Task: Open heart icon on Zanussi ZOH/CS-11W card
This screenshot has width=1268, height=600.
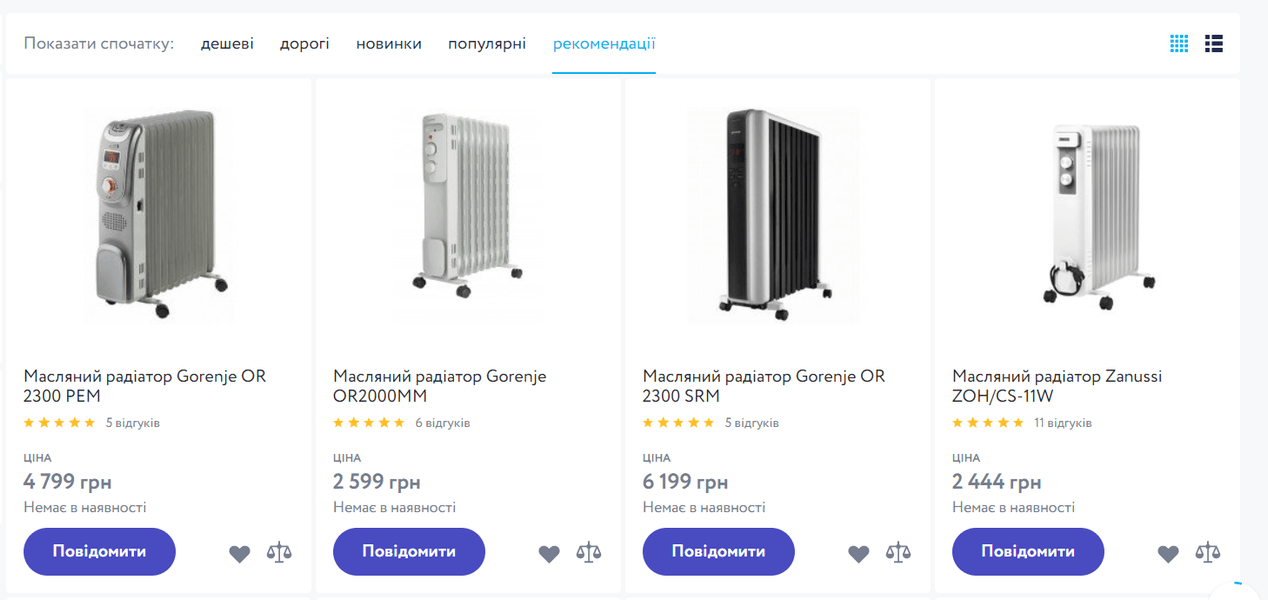Action: (x=1168, y=552)
